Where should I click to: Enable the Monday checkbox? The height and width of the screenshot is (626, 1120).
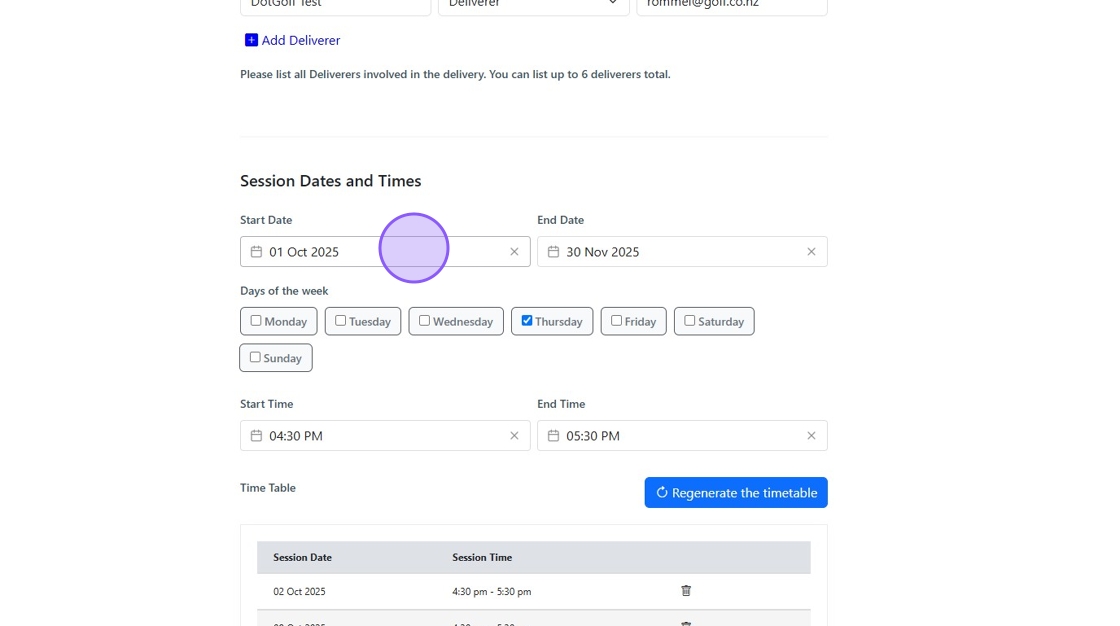pyautogui.click(x=256, y=321)
